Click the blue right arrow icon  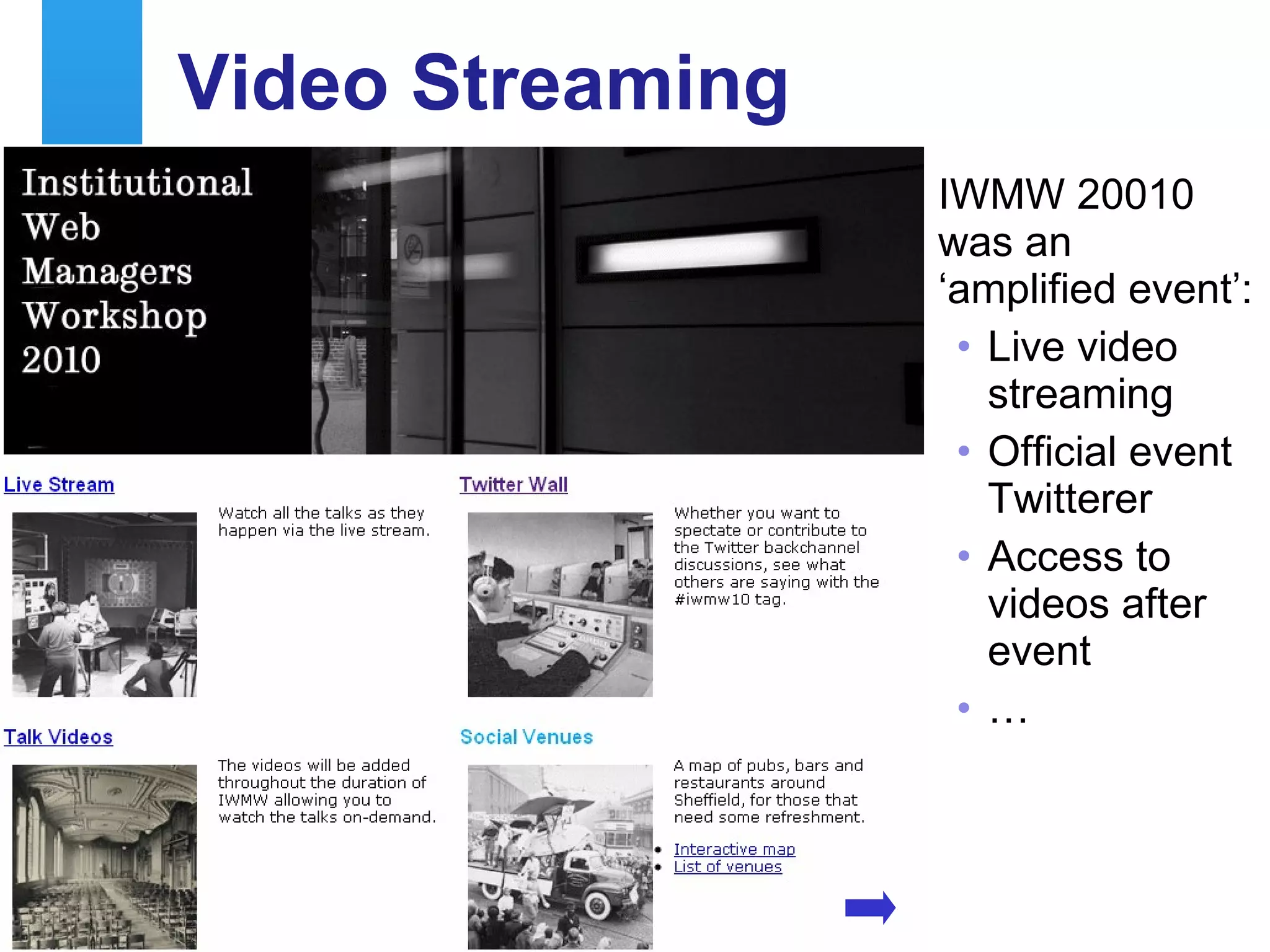[x=869, y=908]
